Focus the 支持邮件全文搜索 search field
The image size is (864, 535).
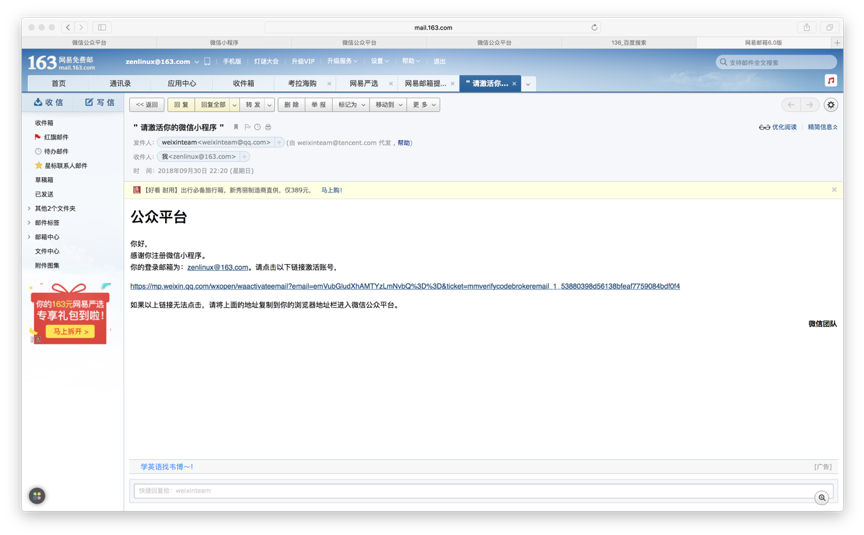(x=776, y=62)
